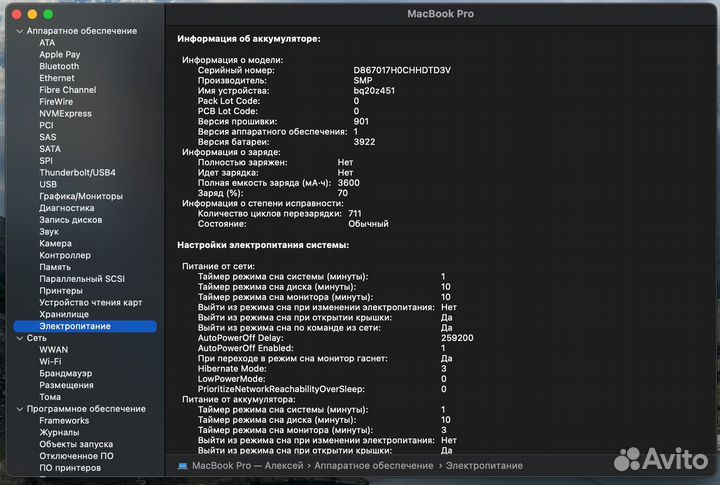This screenshot has height=485, width=720.
Task: Open Графика/Мониторы in the sidebar
Action: [81, 196]
